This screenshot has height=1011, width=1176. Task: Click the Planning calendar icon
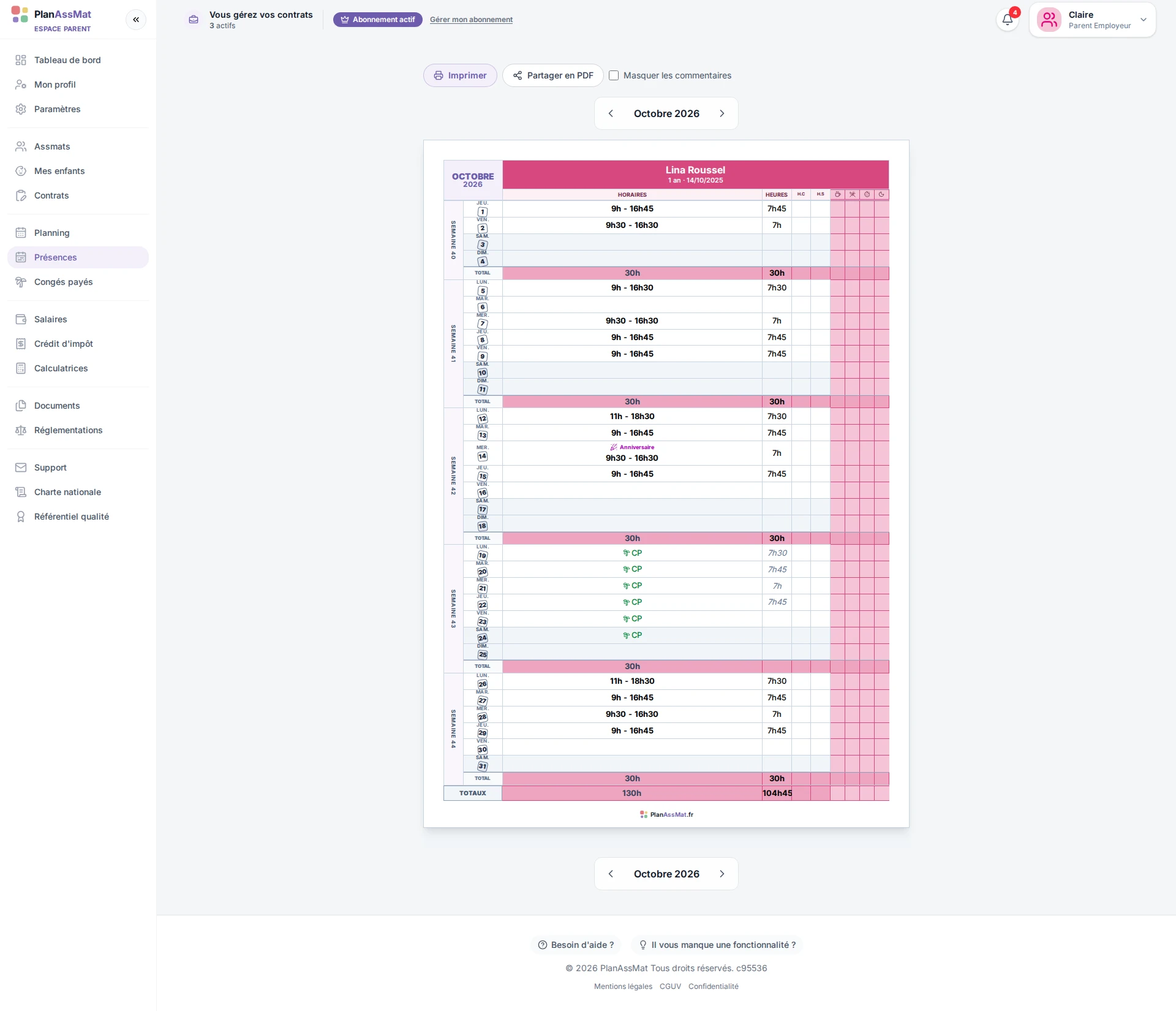click(x=21, y=233)
